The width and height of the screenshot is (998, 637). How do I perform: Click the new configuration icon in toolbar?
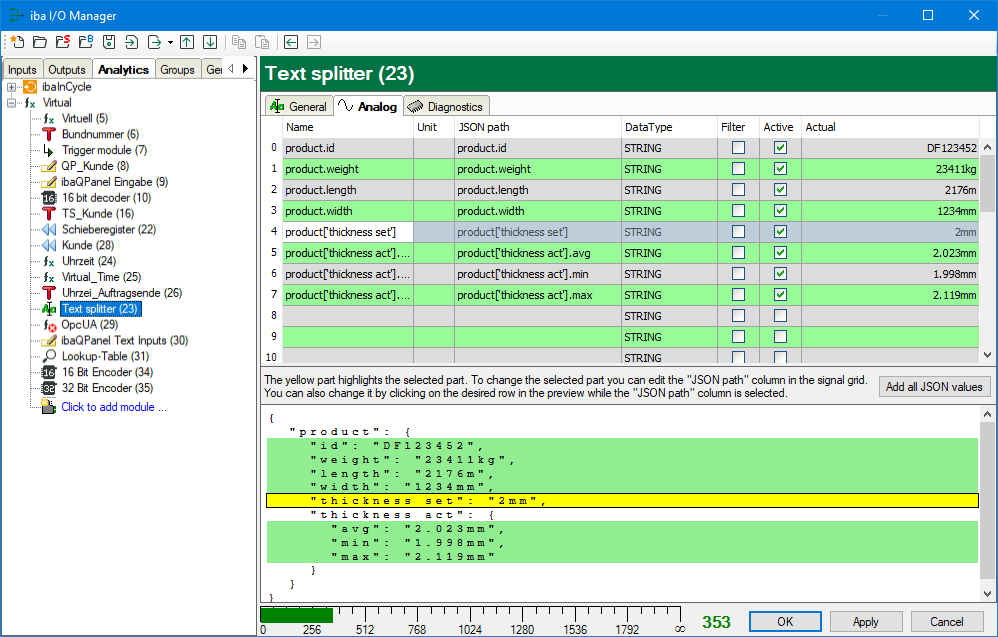coord(16,42)
